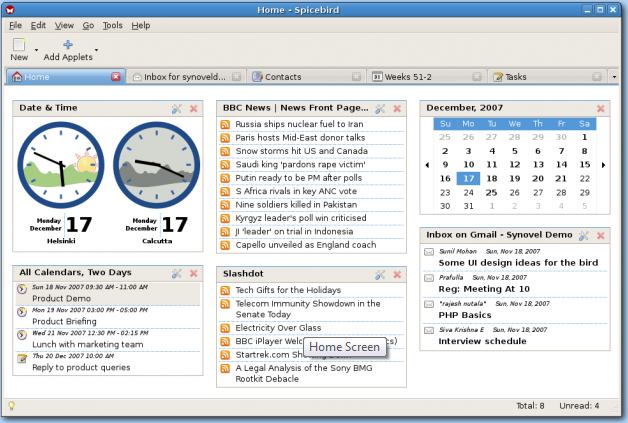Close the Tasks tab

pos(597,77)
